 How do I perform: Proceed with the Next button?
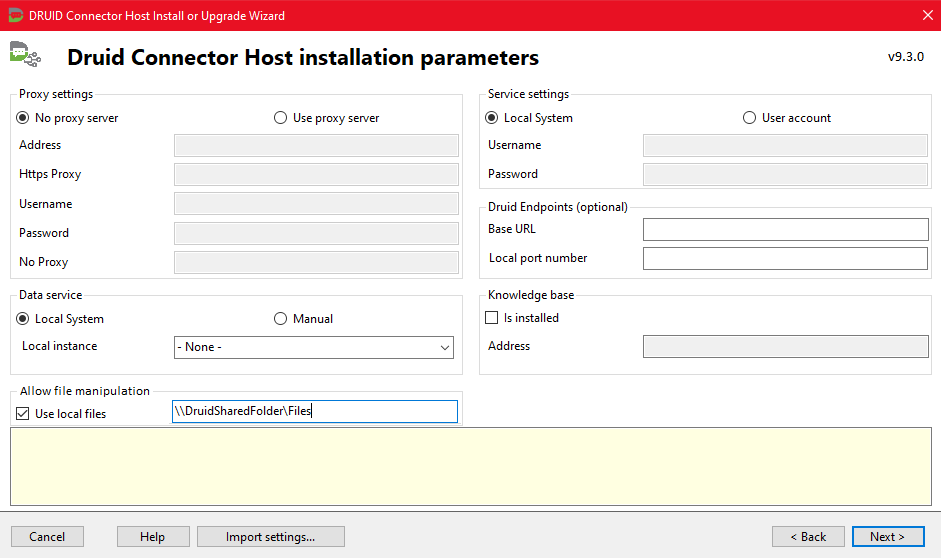pos(888,536)
